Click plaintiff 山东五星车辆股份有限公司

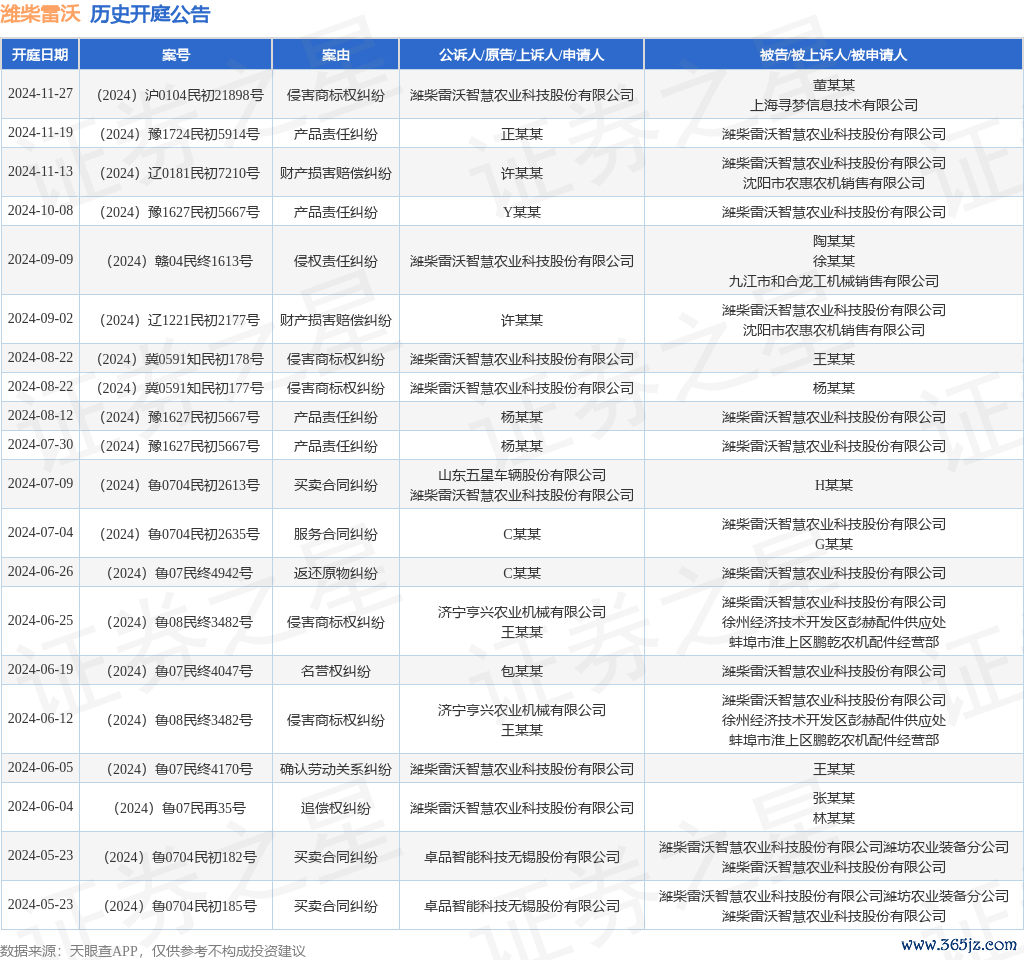522,475
